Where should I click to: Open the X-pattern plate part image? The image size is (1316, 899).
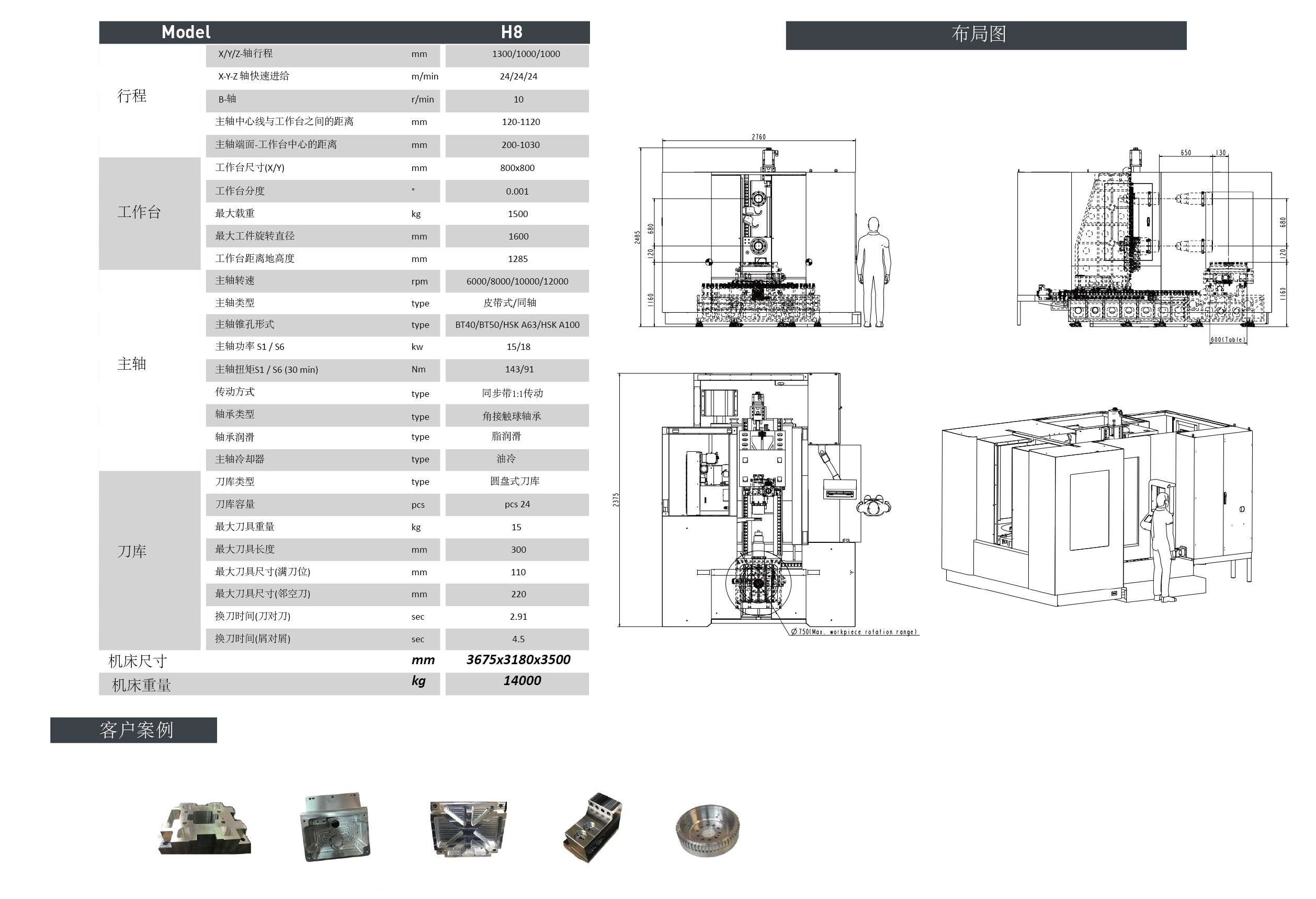[468, 828]
